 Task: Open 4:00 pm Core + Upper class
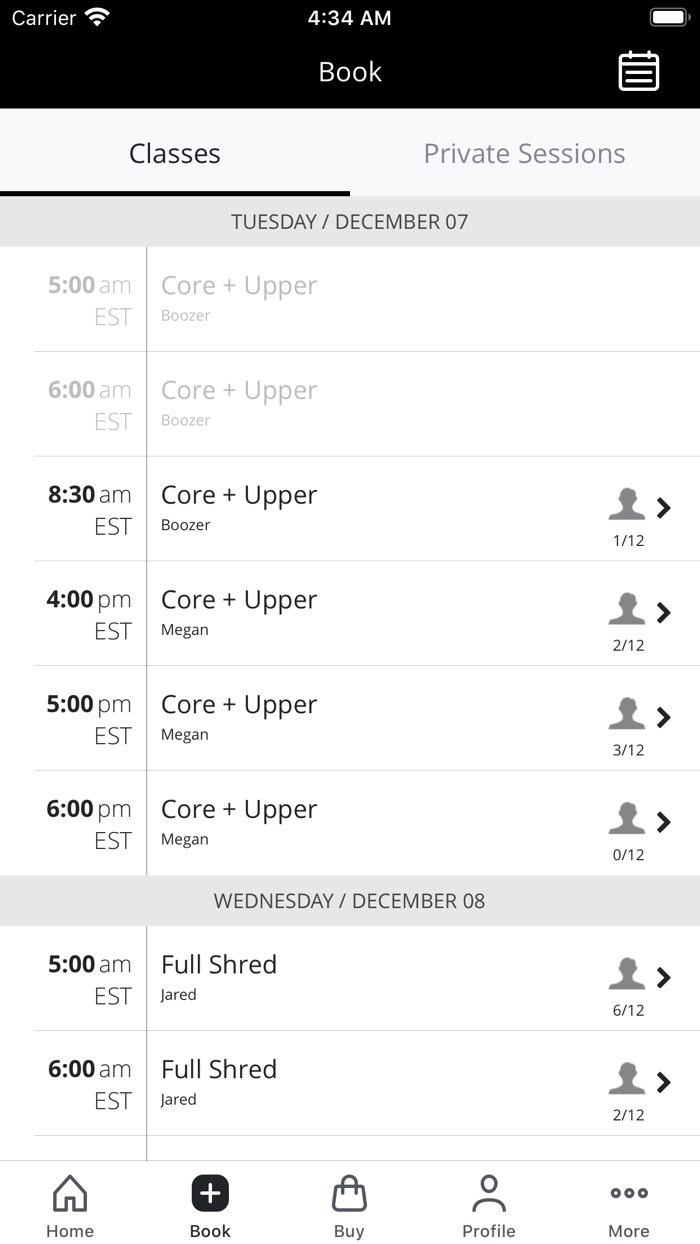[239, 600]
